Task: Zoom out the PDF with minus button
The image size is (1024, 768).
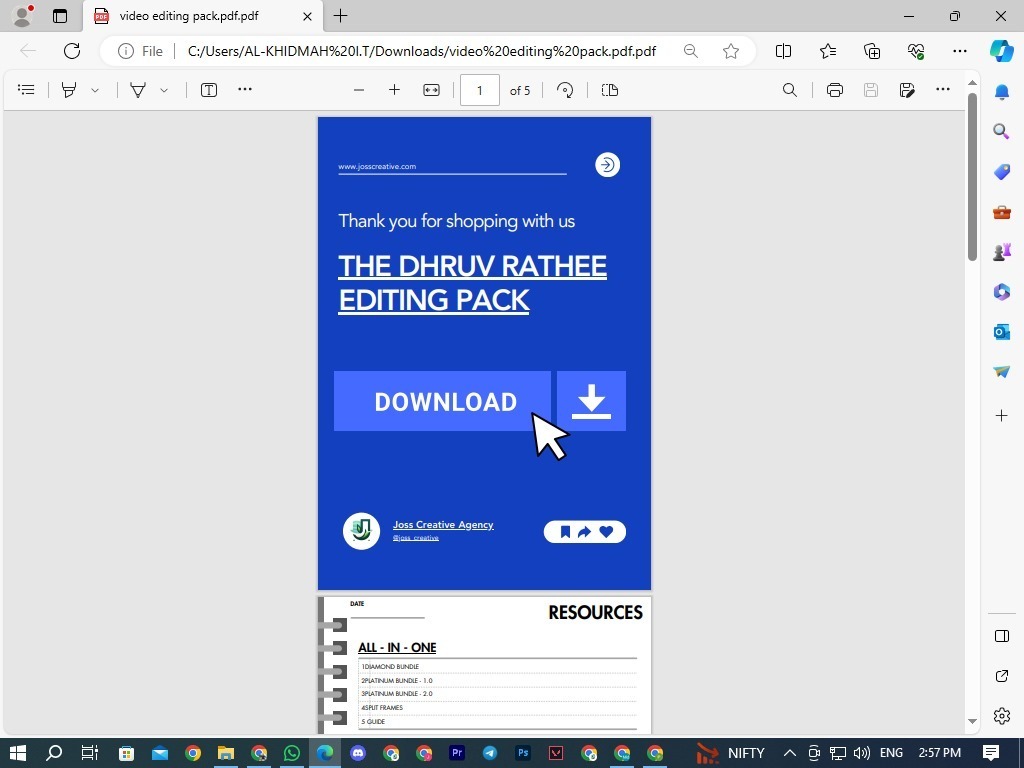Action: pyautogui.click(x=359, y=90)
